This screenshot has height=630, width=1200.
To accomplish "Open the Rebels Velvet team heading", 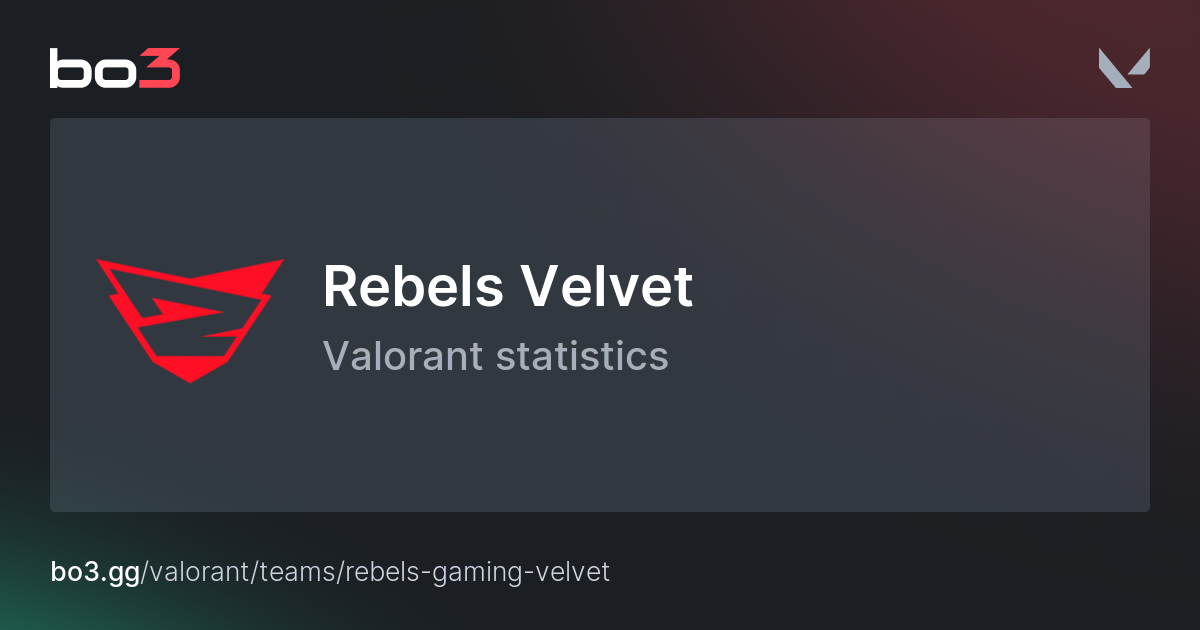I will pyautogui.click(x=507, y=287).
